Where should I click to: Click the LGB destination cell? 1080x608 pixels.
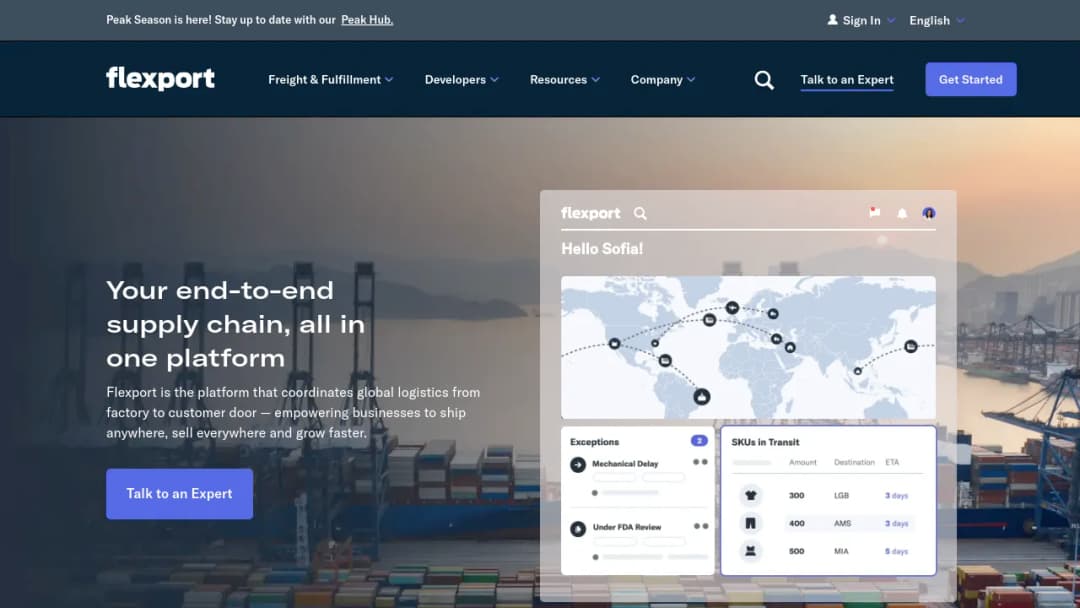click(x=841, y=495)
